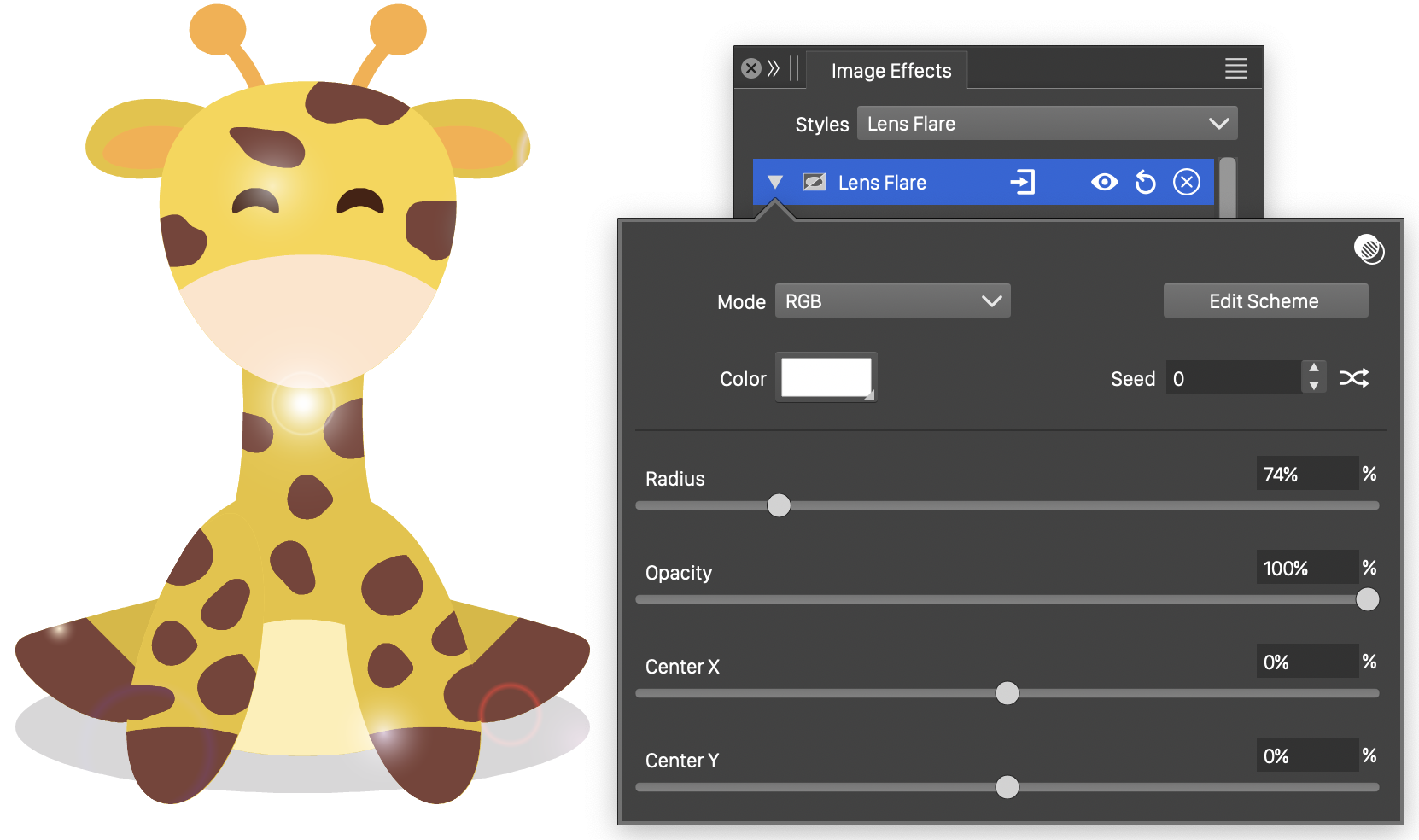Click the randomize seed shuffle icon

coord(1353,377)
